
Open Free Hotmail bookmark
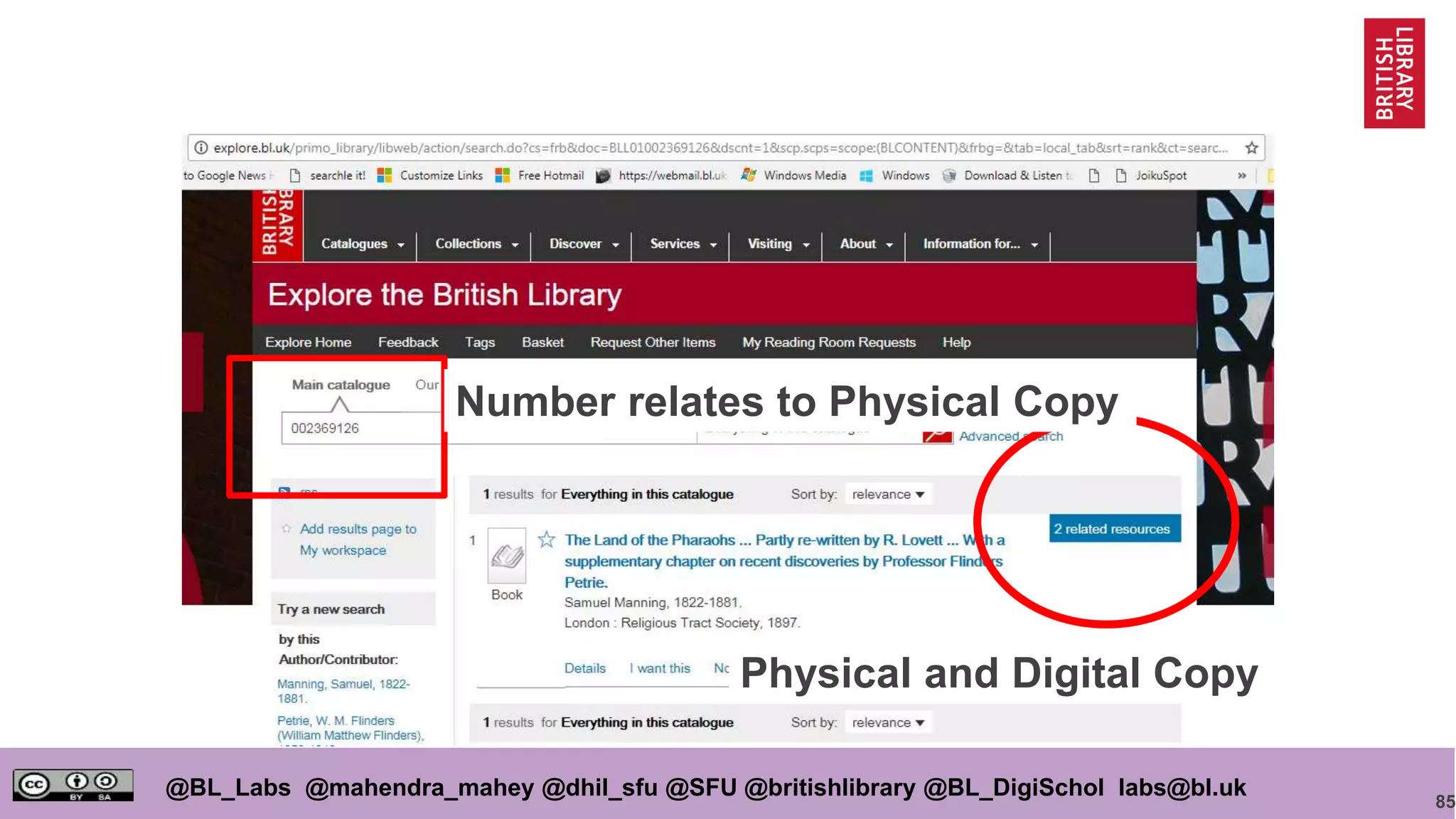[540, 176]
